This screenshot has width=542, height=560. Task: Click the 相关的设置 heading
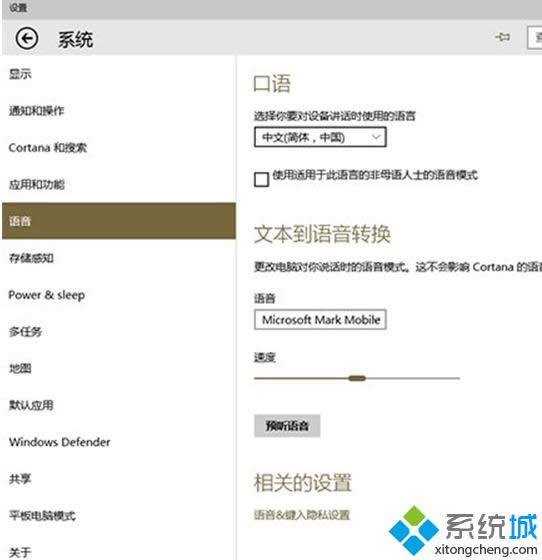click(303, 482)
